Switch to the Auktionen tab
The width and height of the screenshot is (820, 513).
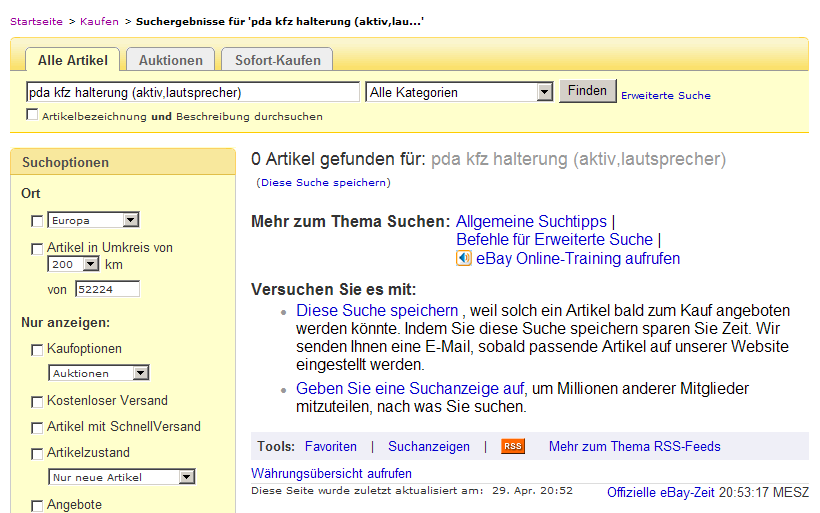tap(170, 60)
